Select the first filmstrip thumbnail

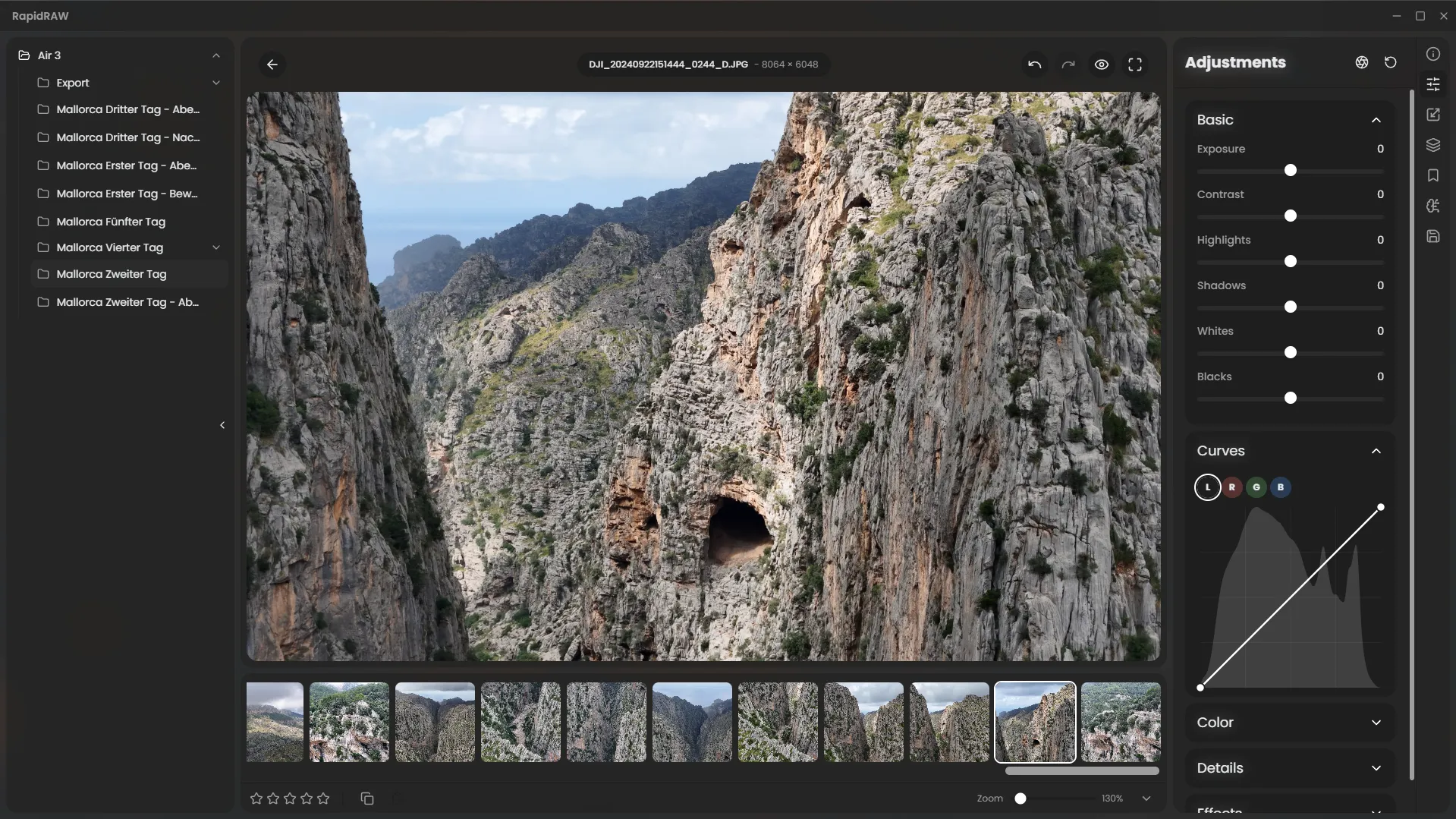[x=275, y=722]
